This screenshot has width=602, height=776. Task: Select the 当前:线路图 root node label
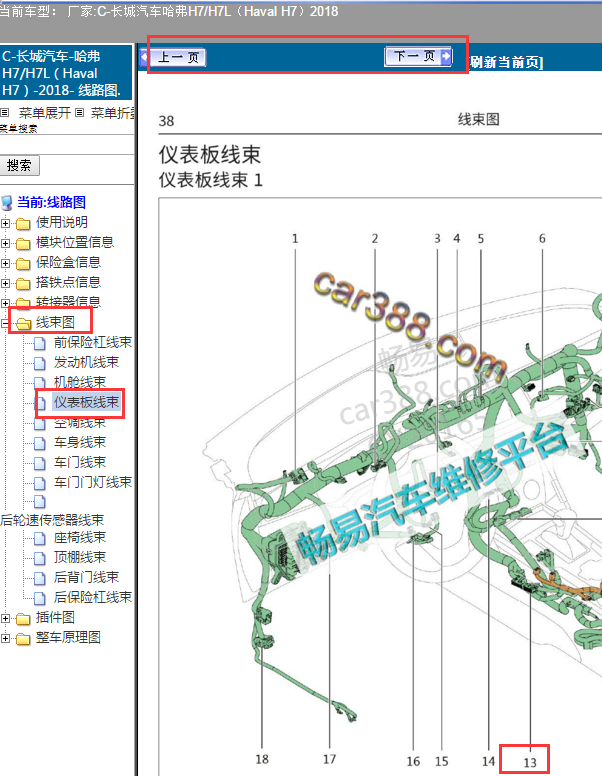(x=51, y=202)
